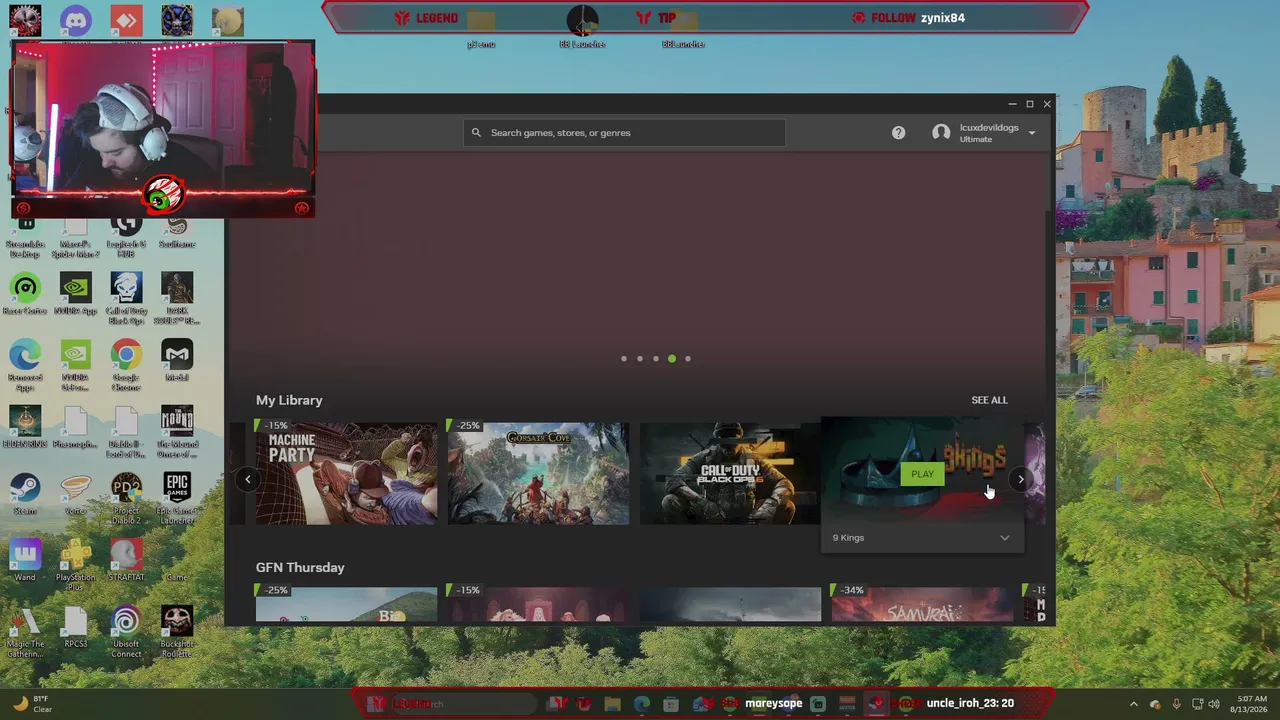Expand the 9 Kings game details chevron
Image resolution: width=1280 pixels, height=720 pixels.
1005,538
